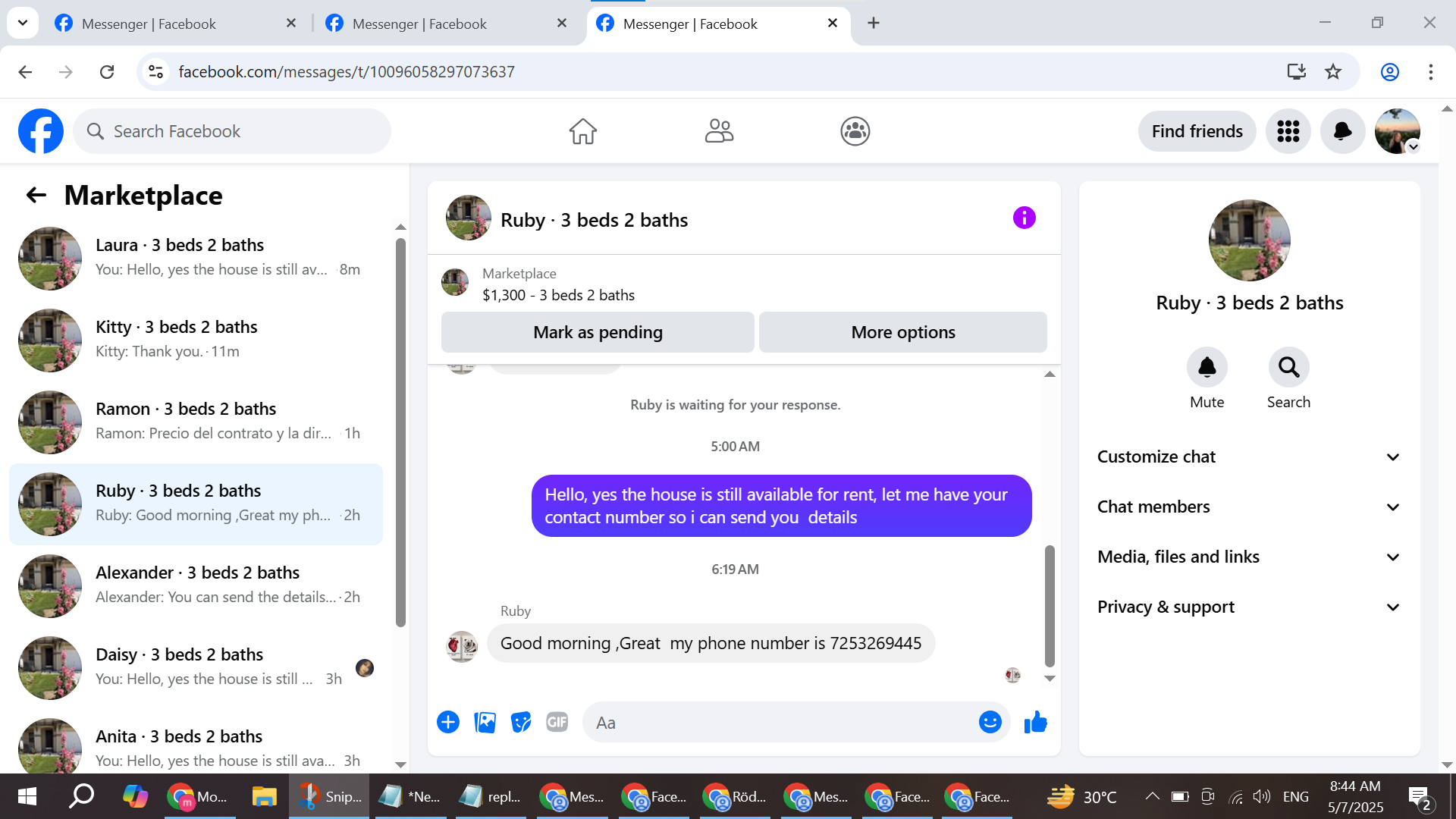Open the Facebook apps menu grid
The width and height of the screenshot is (1456, 819).
[1288, 131]
